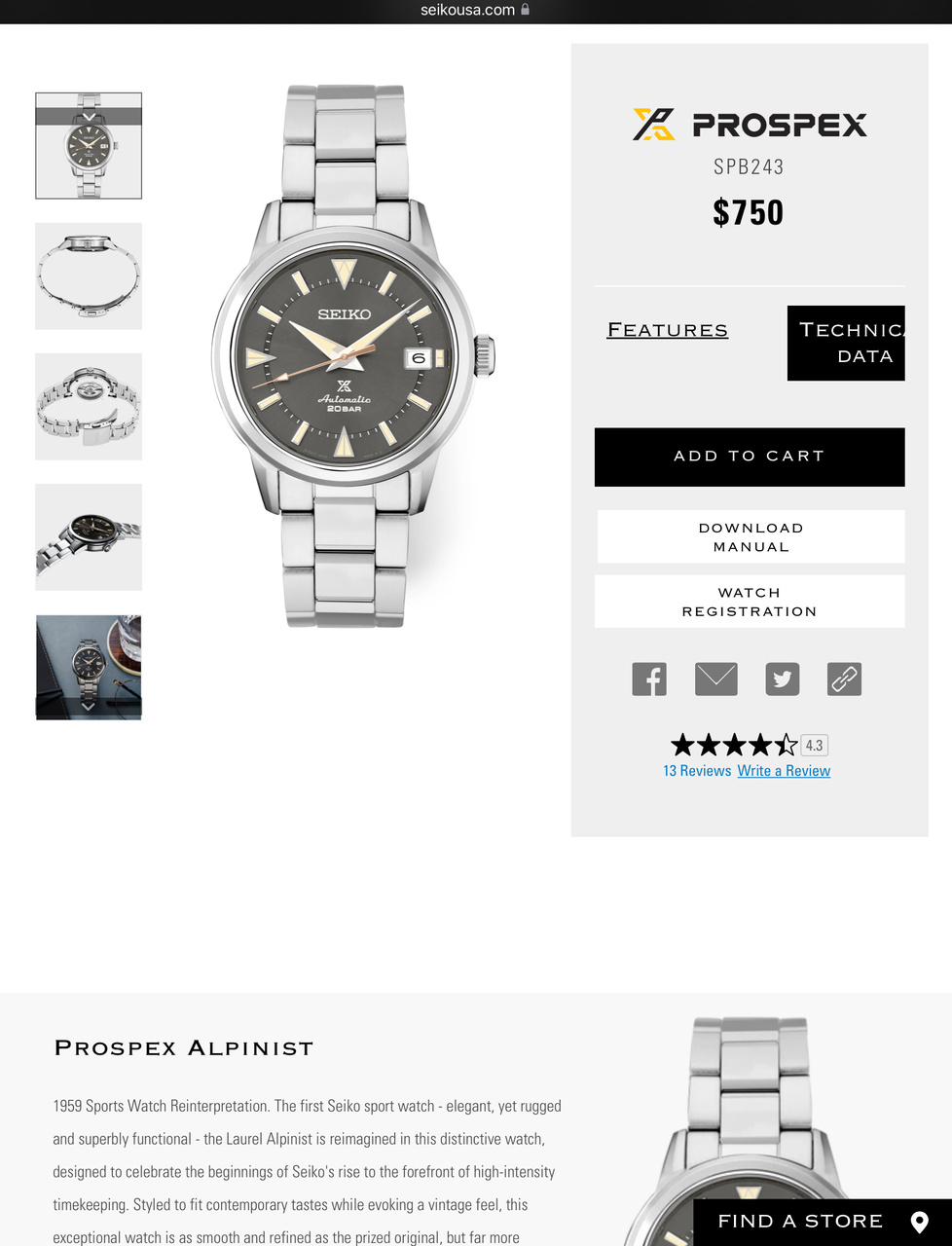The image size is (952, 1246).
Task: Copy the product link with the chain icon
Action: coord(844,678)
